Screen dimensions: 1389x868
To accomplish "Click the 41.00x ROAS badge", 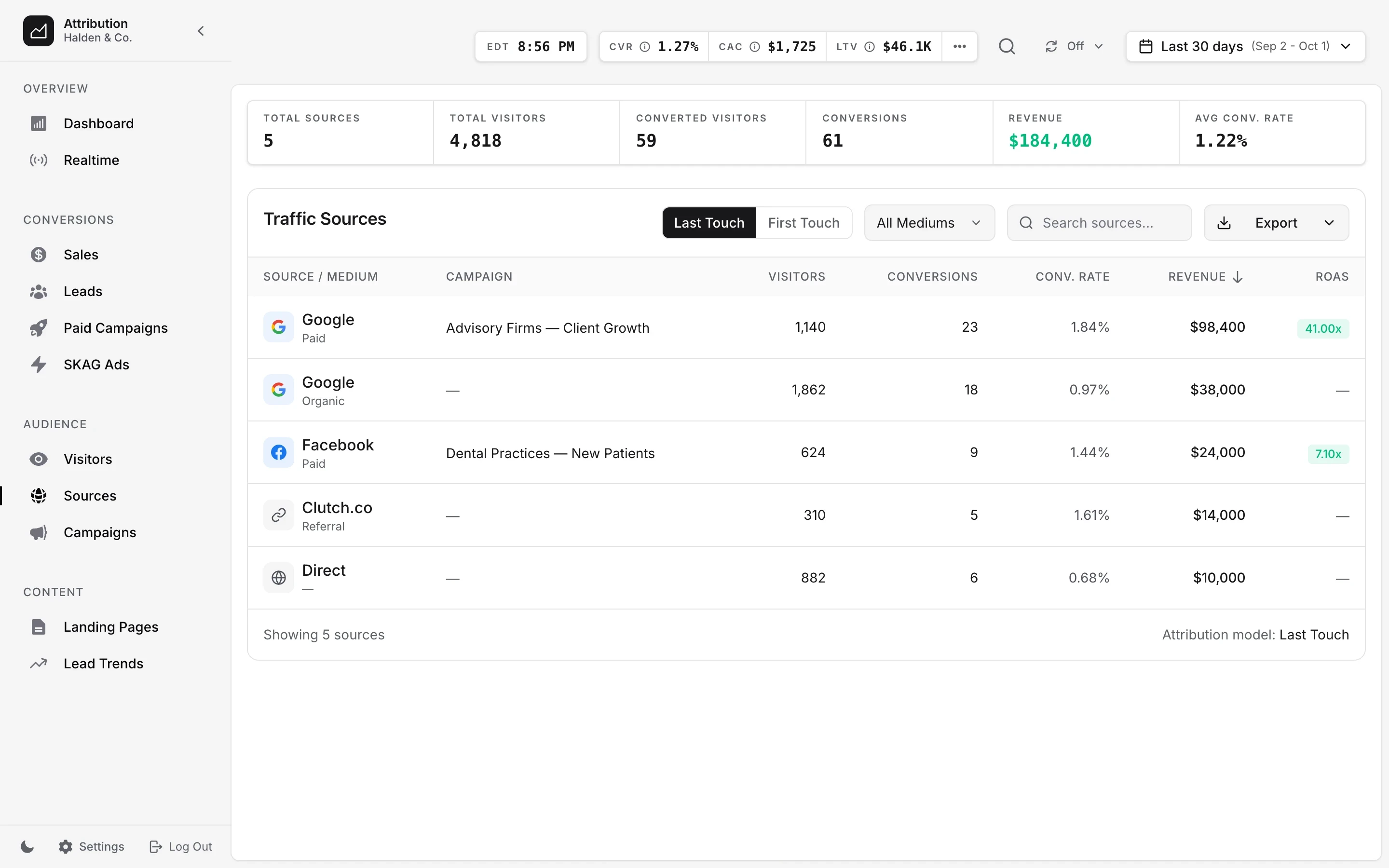I will click(1323, 328).
